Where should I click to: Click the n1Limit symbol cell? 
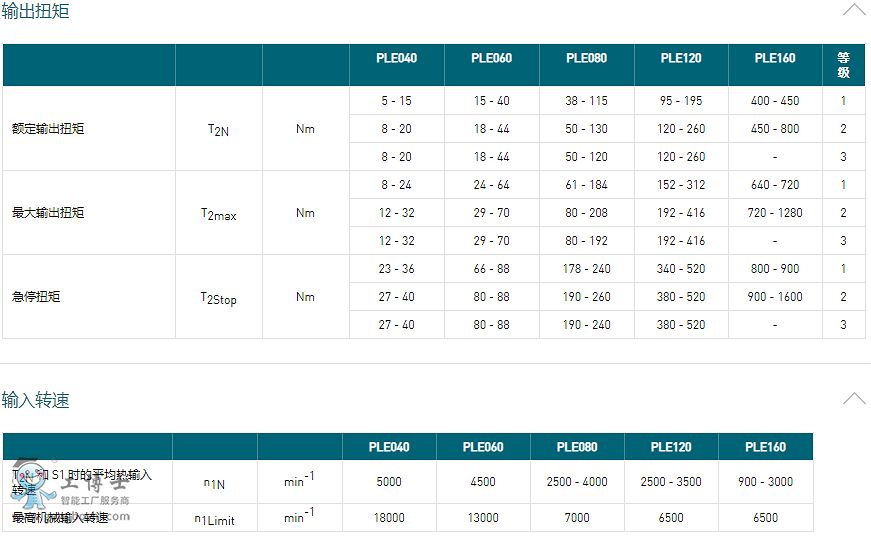(x=214, y=519)
